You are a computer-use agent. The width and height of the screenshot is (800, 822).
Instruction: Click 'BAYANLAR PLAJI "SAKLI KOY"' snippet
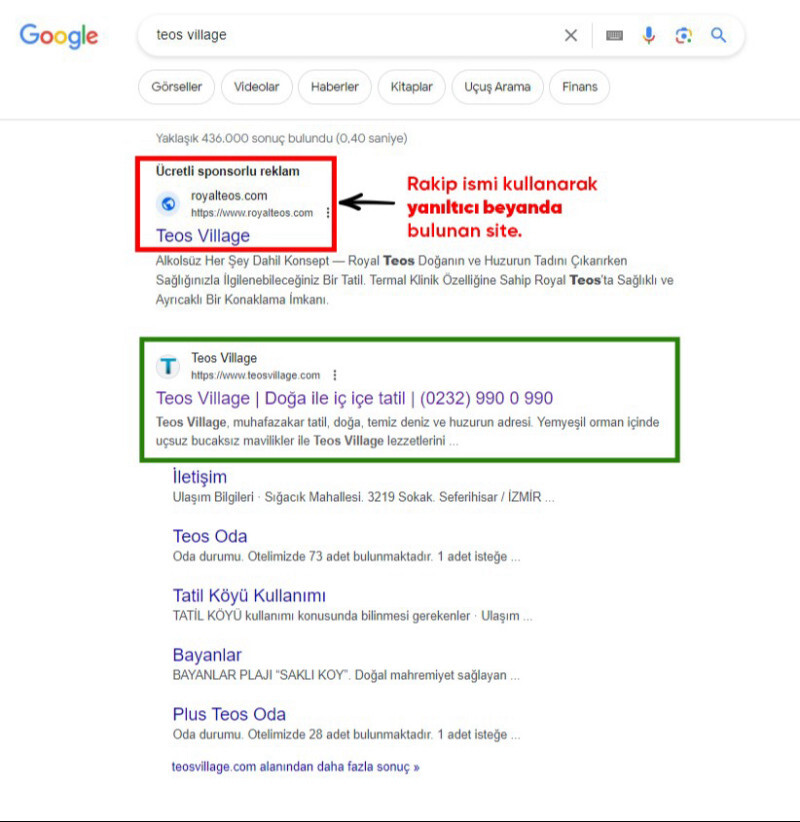[x=346, y=675]
